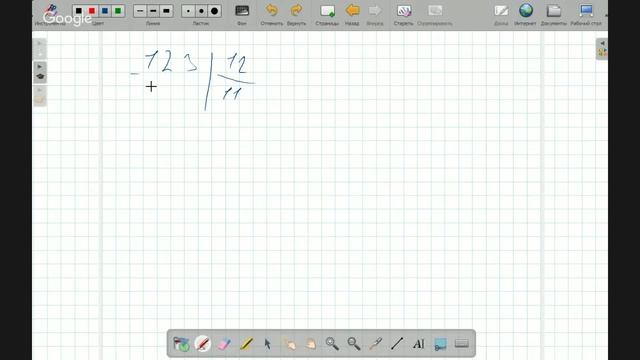
Task: Clear the page with Стереть
Action: click(404, 11)
